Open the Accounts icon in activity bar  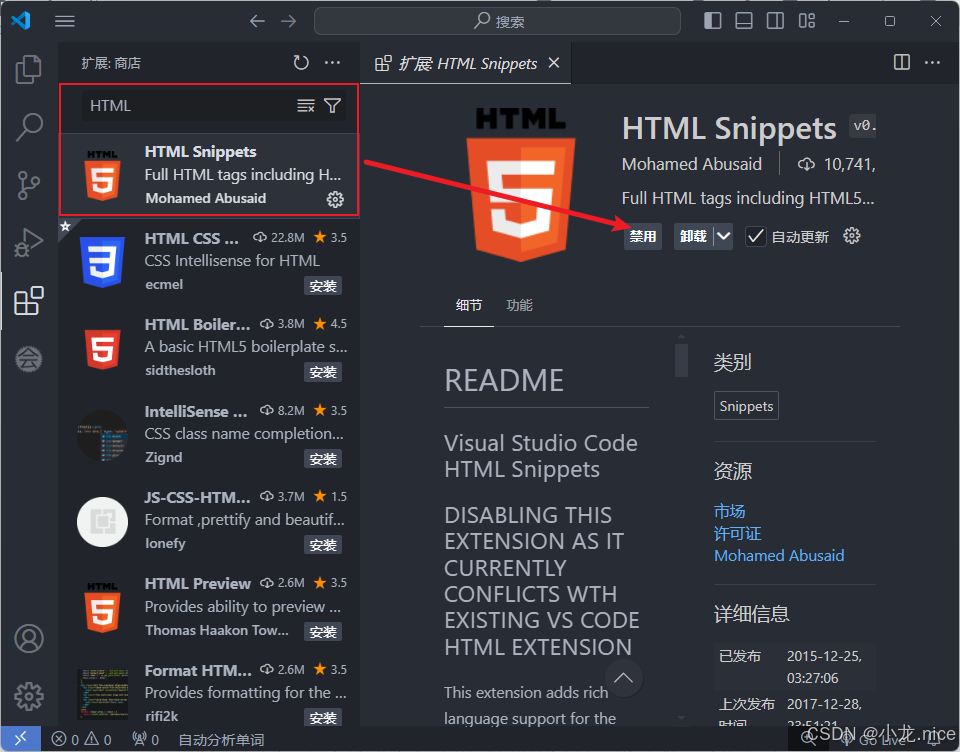29,639
